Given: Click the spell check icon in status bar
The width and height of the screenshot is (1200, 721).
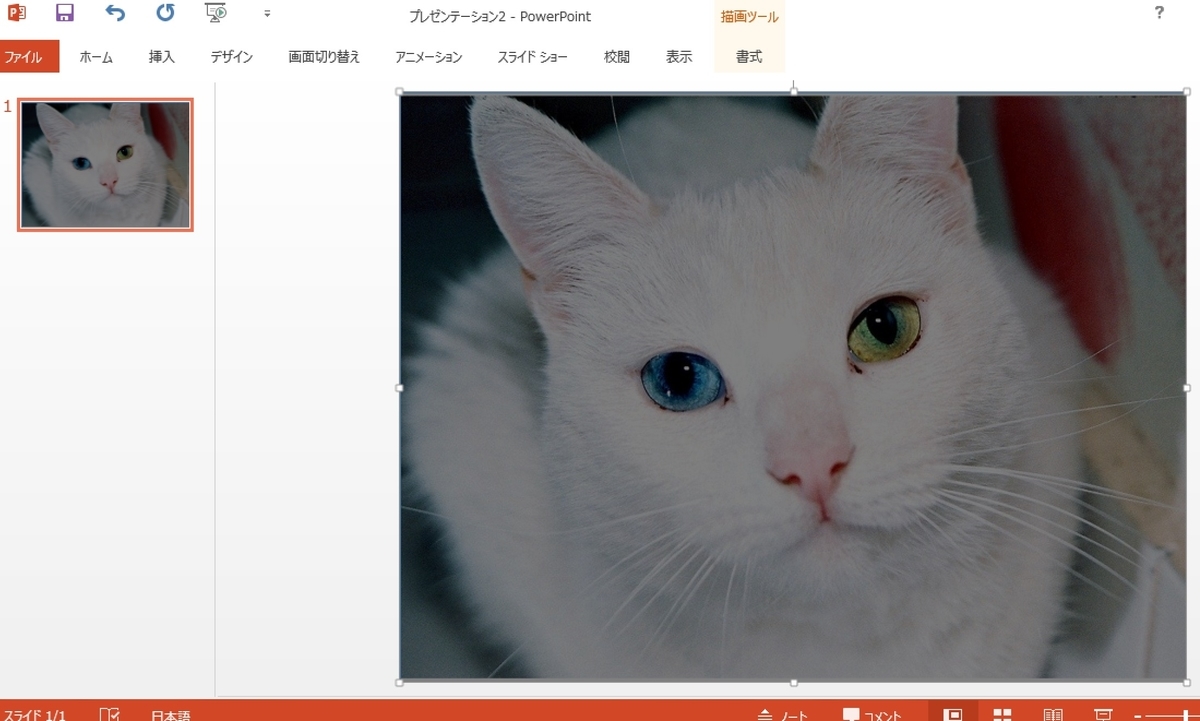Looking at the screenshot, I should (110, 714).
